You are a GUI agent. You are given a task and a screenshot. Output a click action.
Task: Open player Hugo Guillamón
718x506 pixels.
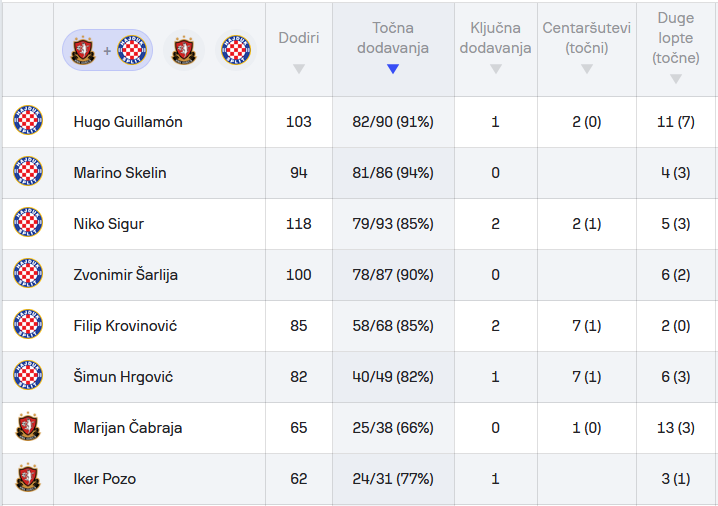(x=128, y=122)
